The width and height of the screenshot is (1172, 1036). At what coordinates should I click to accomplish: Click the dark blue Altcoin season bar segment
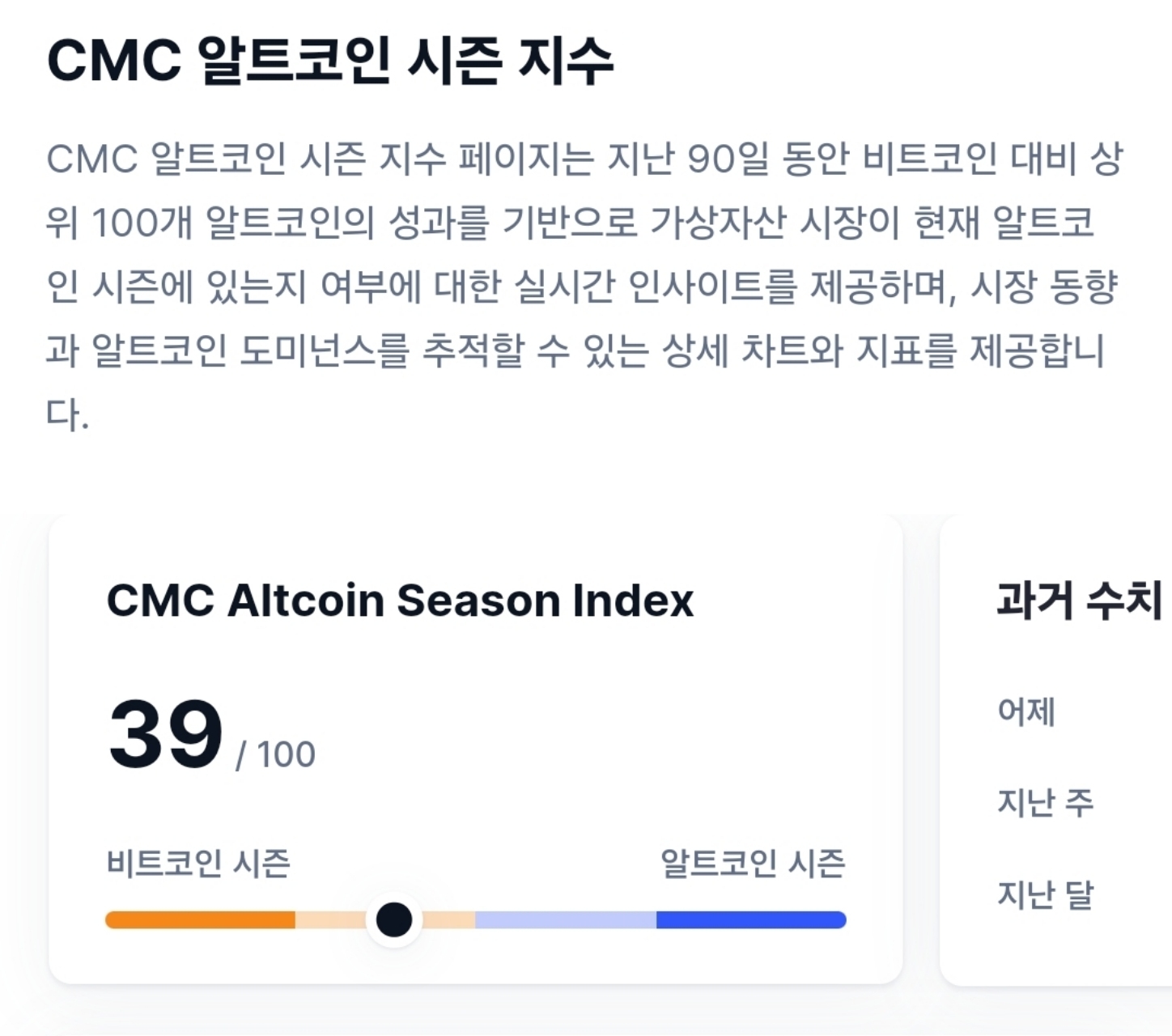(x=750, y=920)
